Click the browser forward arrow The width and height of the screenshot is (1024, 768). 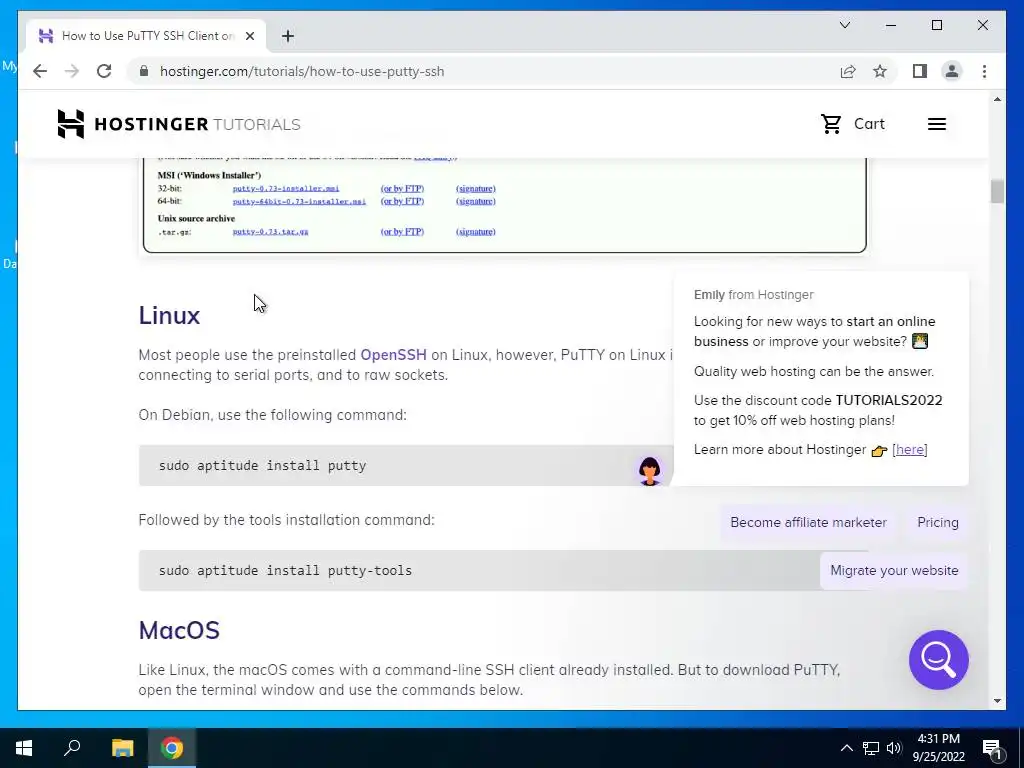pyautogui.click(x=72, y=71)
